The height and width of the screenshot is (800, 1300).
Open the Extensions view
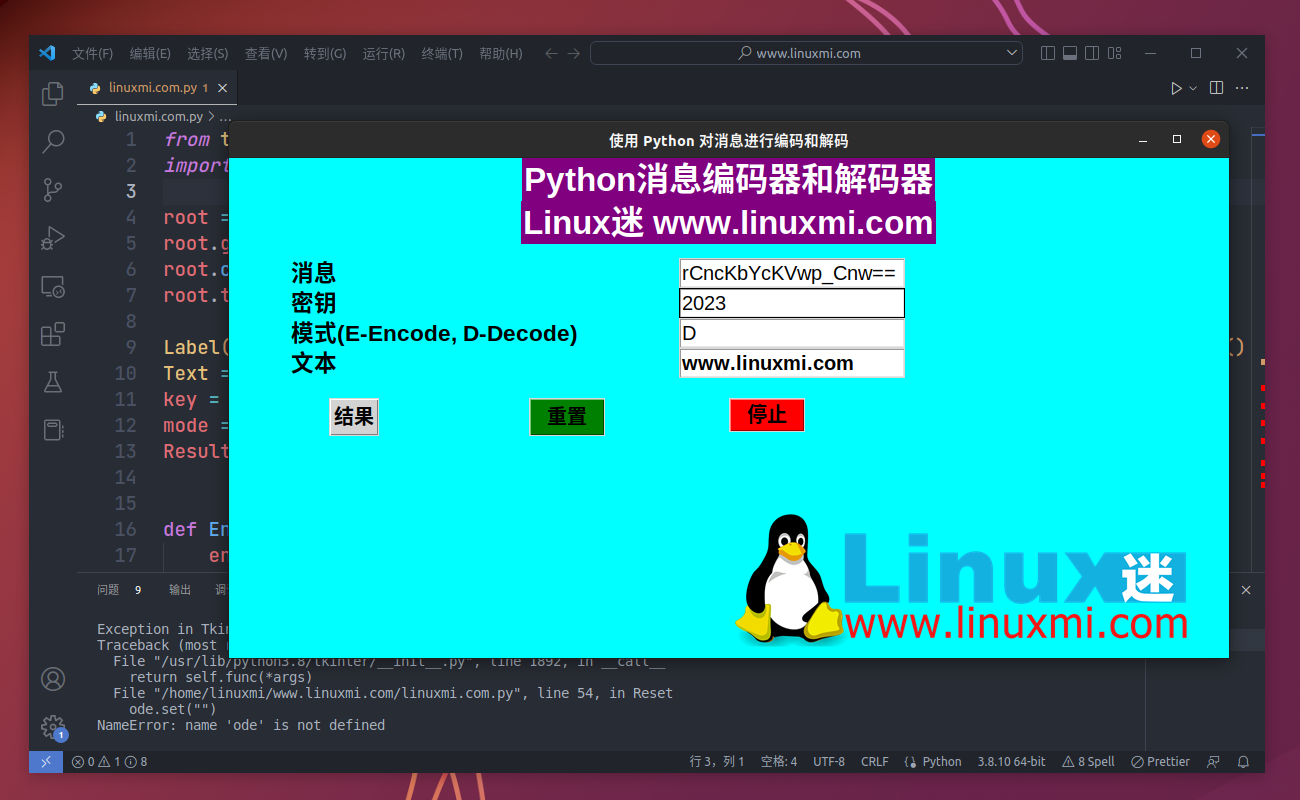pos(53,334)
